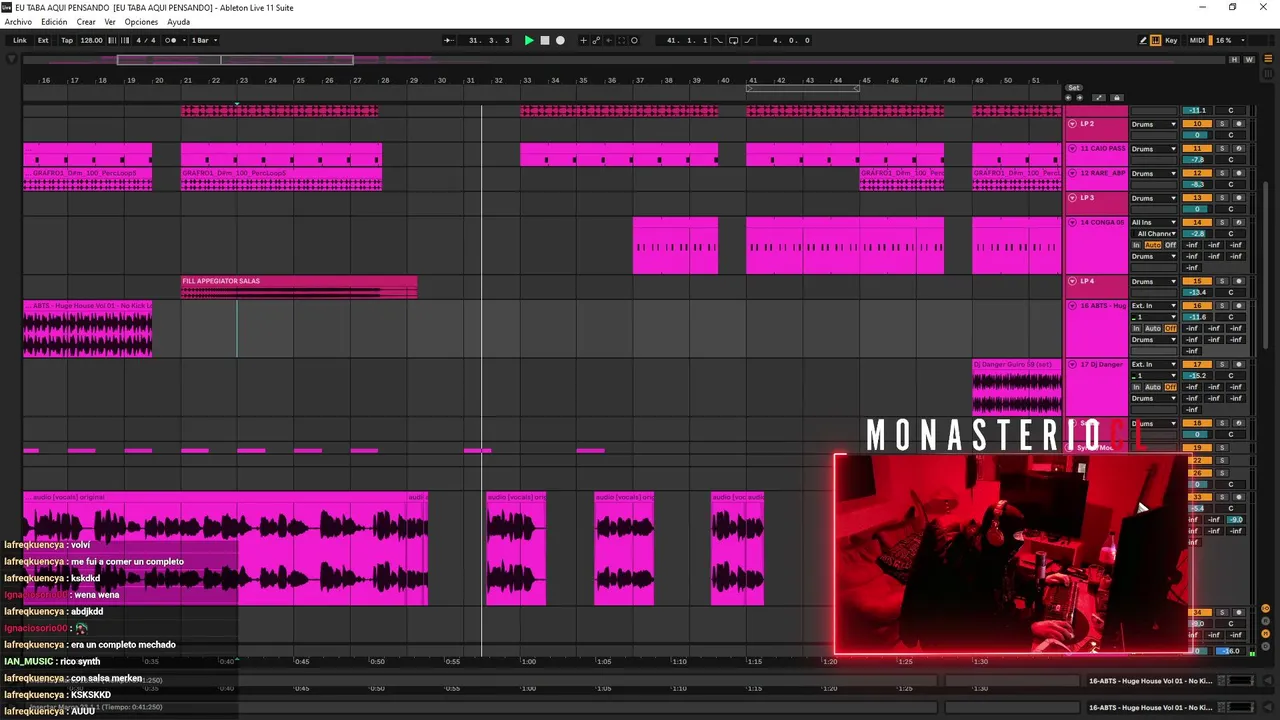Start playback with the Play button
The height and width of the screenshot is (720, 1280).
coord(529,40)
